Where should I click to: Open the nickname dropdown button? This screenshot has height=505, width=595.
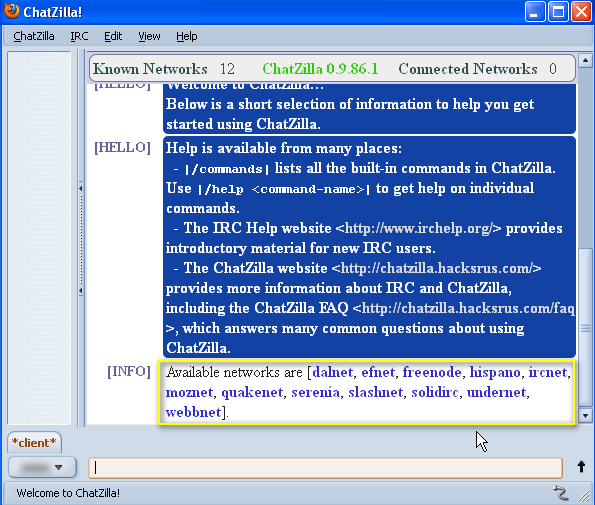pos(42,467)
